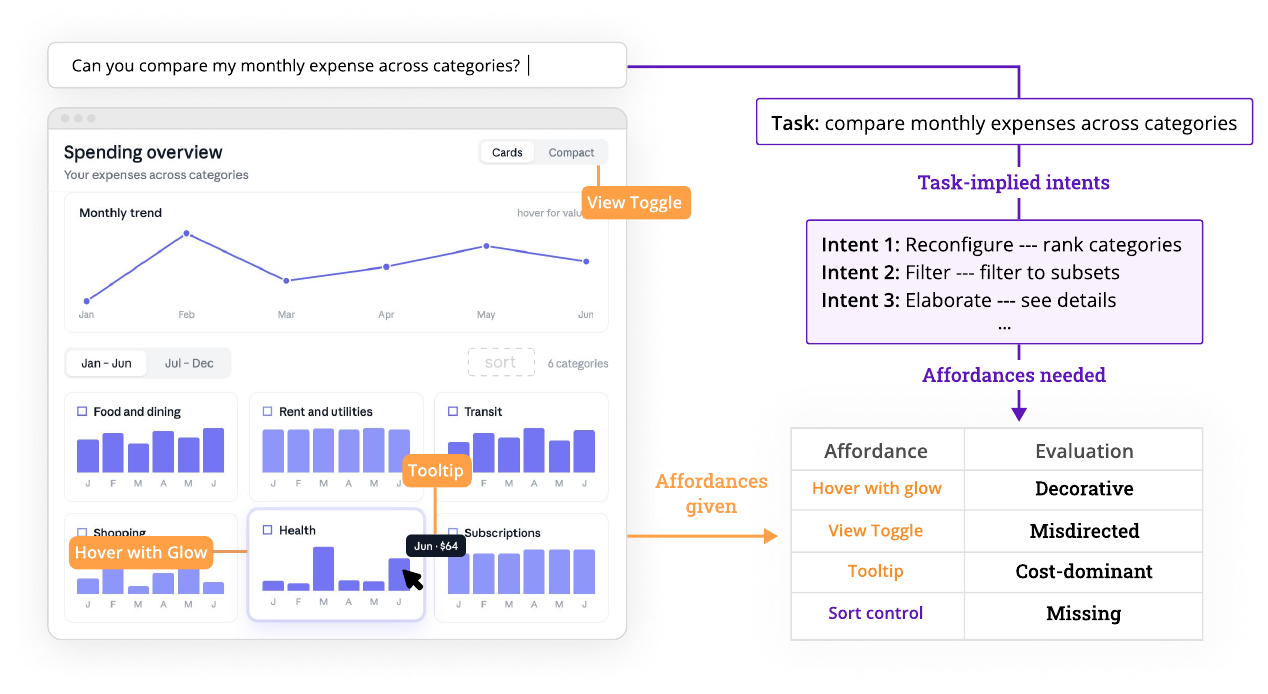Click the Mar data point on Monthly trend
Viewport: 1268px width, 694px height.
[x=286, y=280]
